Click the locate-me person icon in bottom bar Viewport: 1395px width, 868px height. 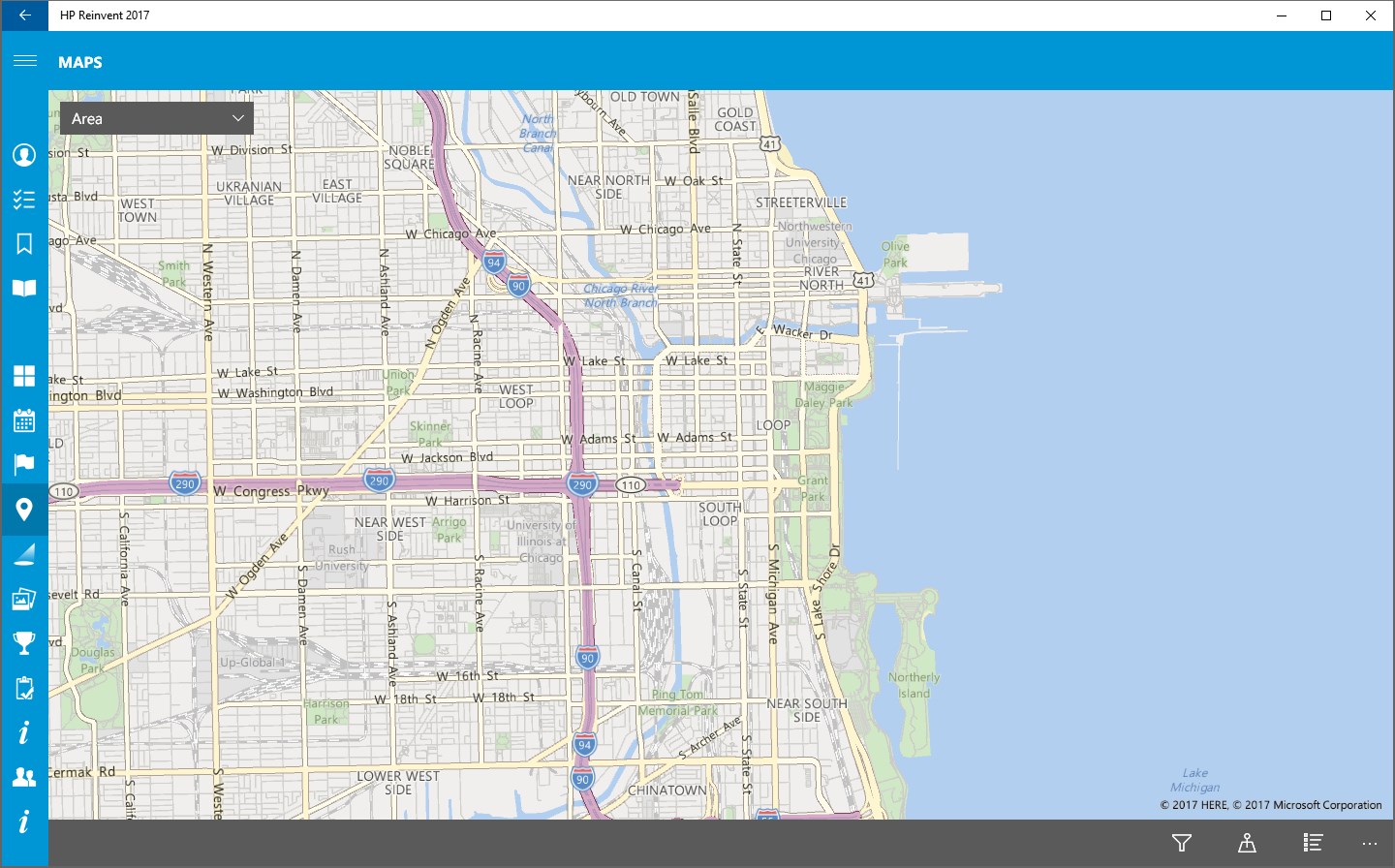point(1247,843)
